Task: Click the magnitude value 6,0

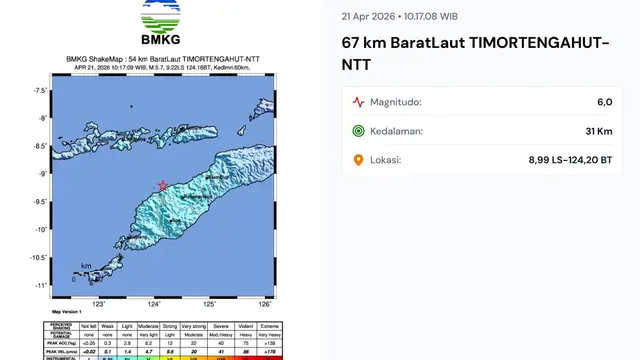Action: [604, 102]
